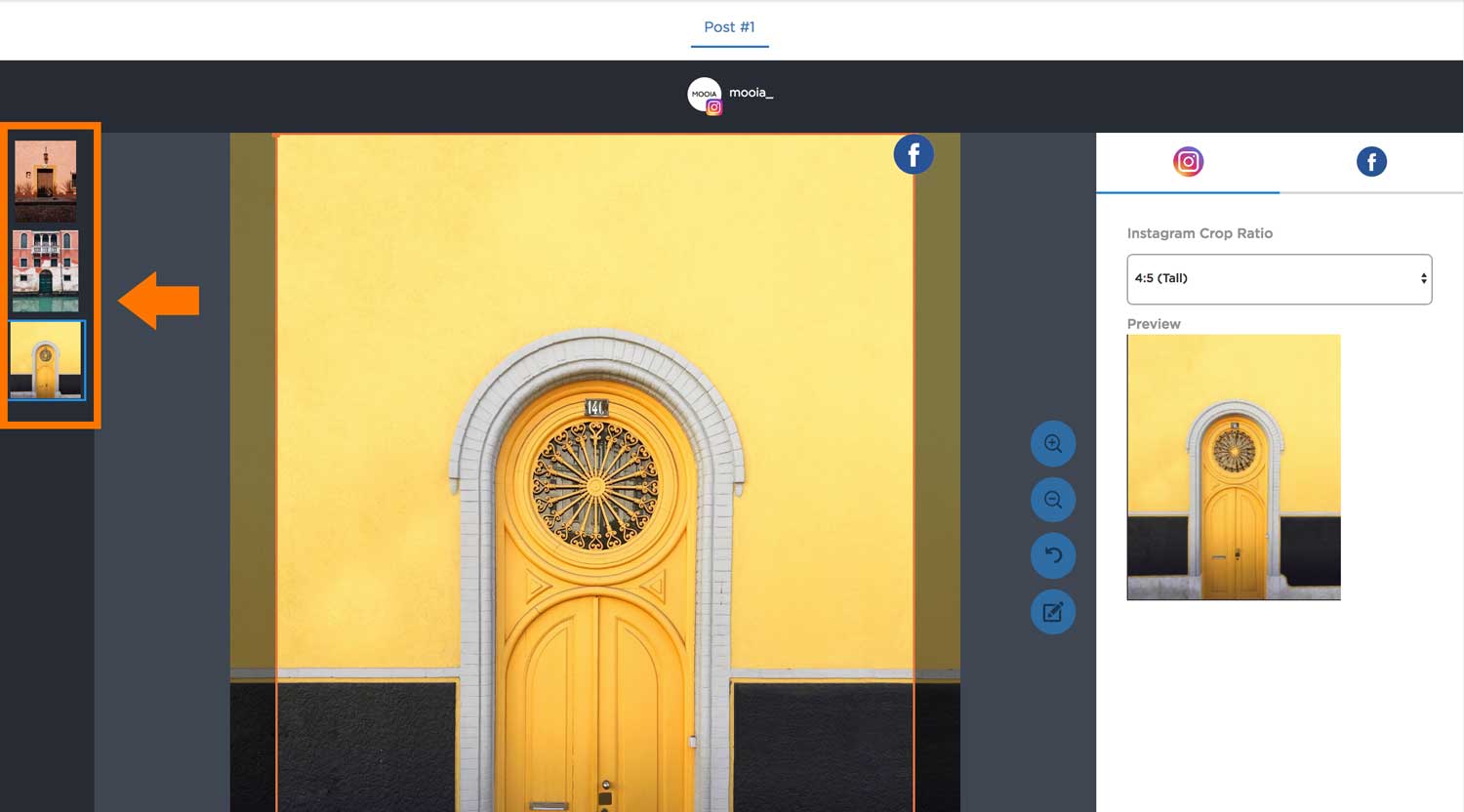Click Facebook badge overlaid on the image
Image resolution: width=1464 pixels, height=812 pixels.
[914, 154]
